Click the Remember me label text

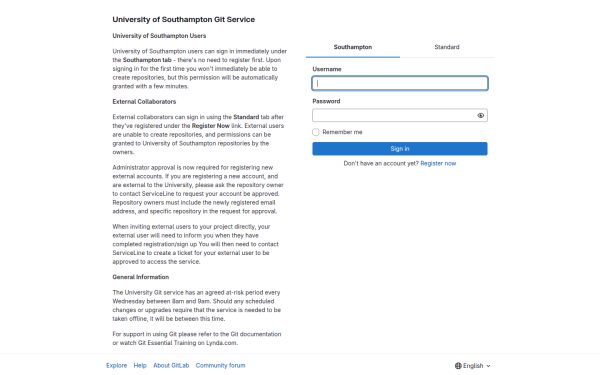342,132
